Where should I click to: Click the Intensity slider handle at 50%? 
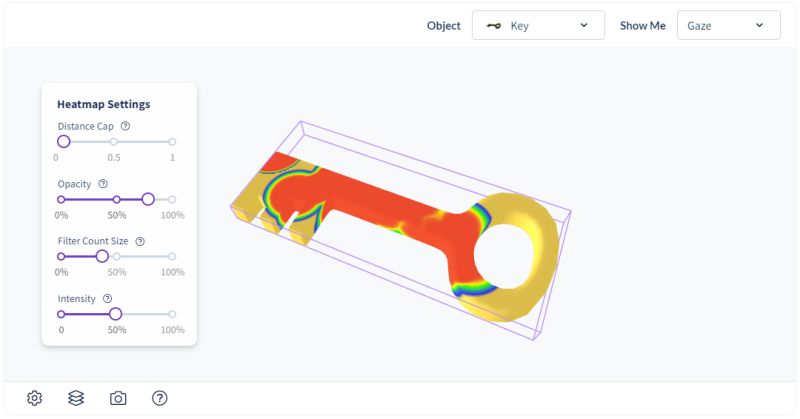116,314
